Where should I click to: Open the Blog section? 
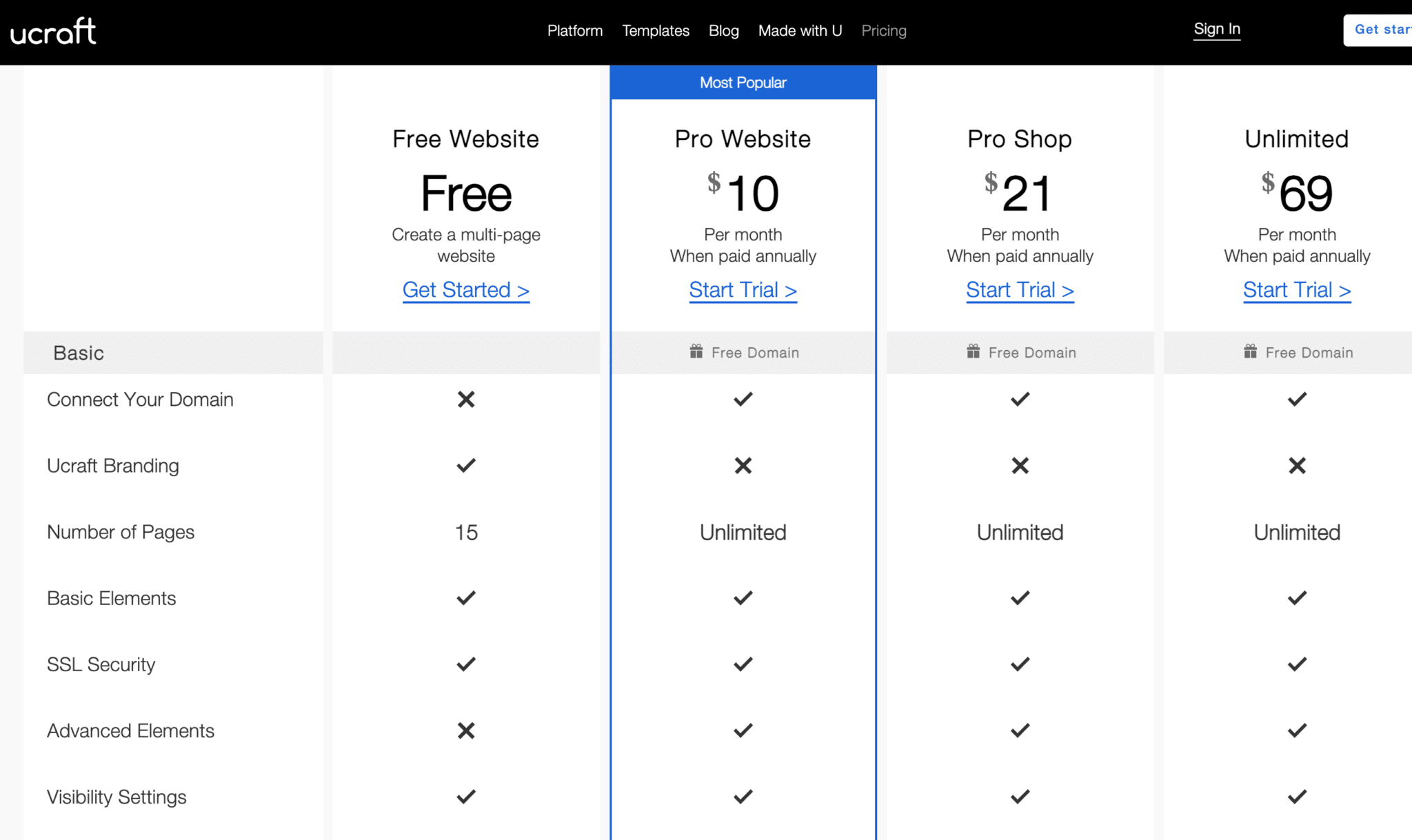point(723,30)
